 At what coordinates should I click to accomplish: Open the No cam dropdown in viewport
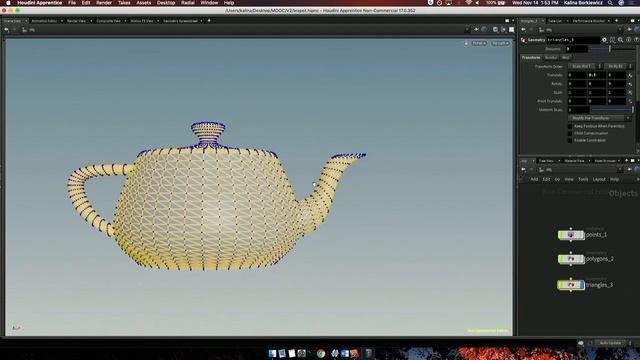[500, 43]
